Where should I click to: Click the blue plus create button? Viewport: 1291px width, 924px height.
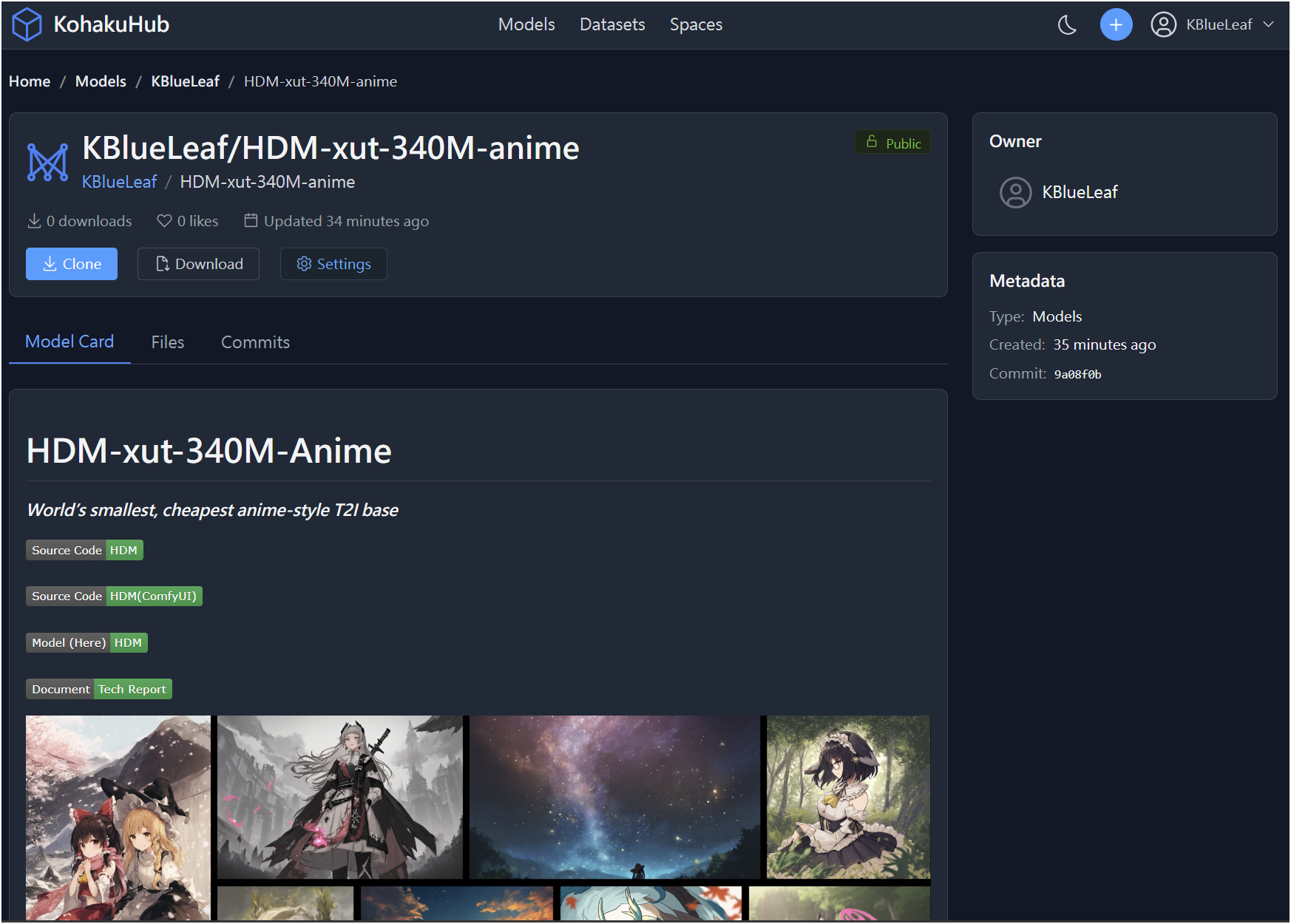(x=1116, y=25)
